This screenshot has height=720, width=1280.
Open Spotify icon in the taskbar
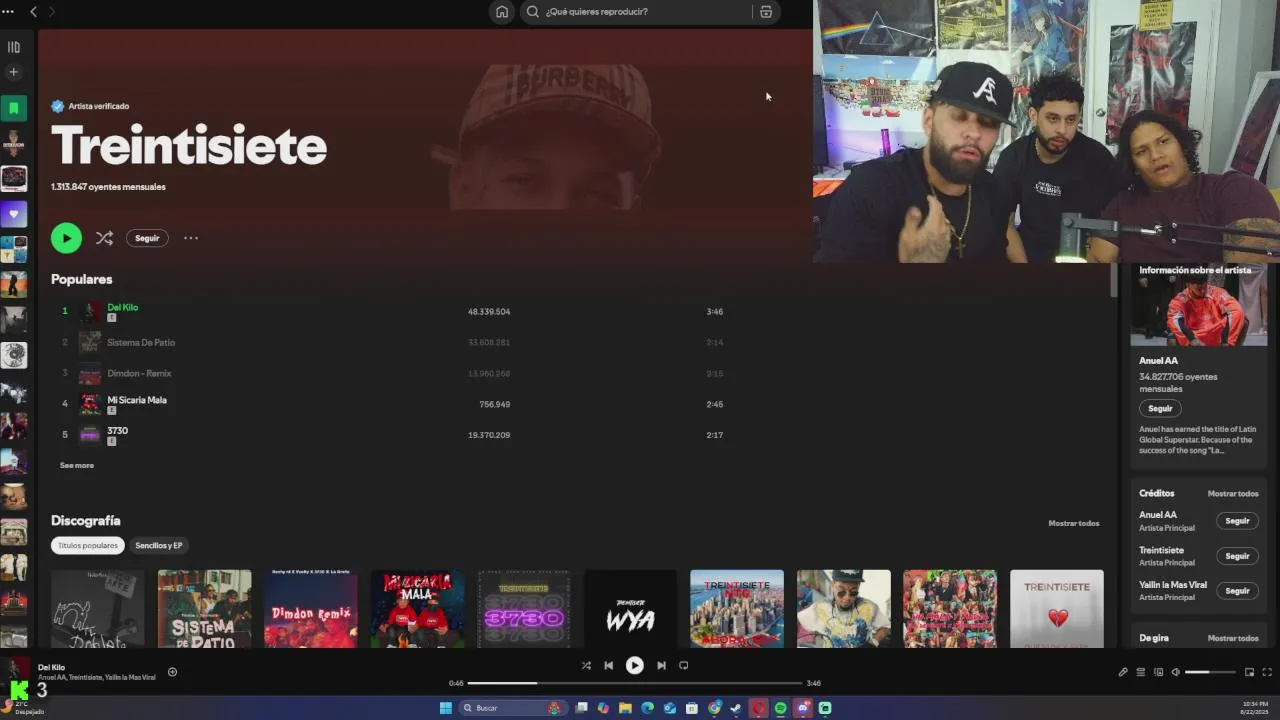tap(780, 708)
